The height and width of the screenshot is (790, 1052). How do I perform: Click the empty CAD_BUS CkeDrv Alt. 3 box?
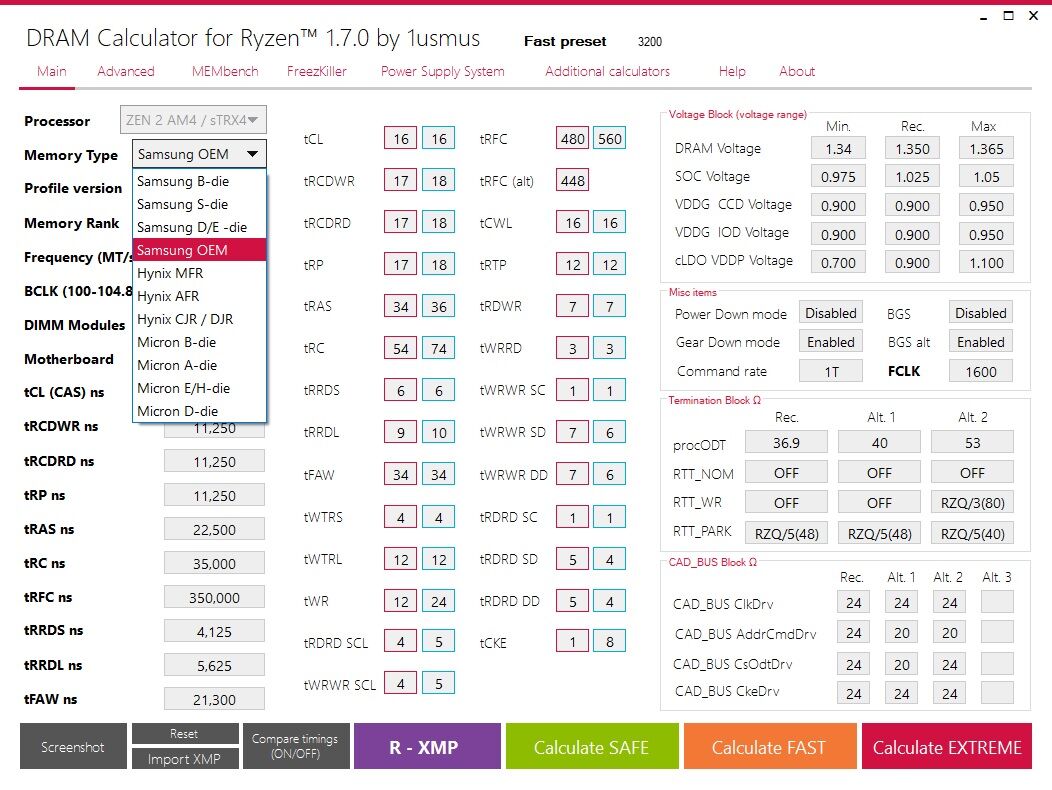click(997, 693)
